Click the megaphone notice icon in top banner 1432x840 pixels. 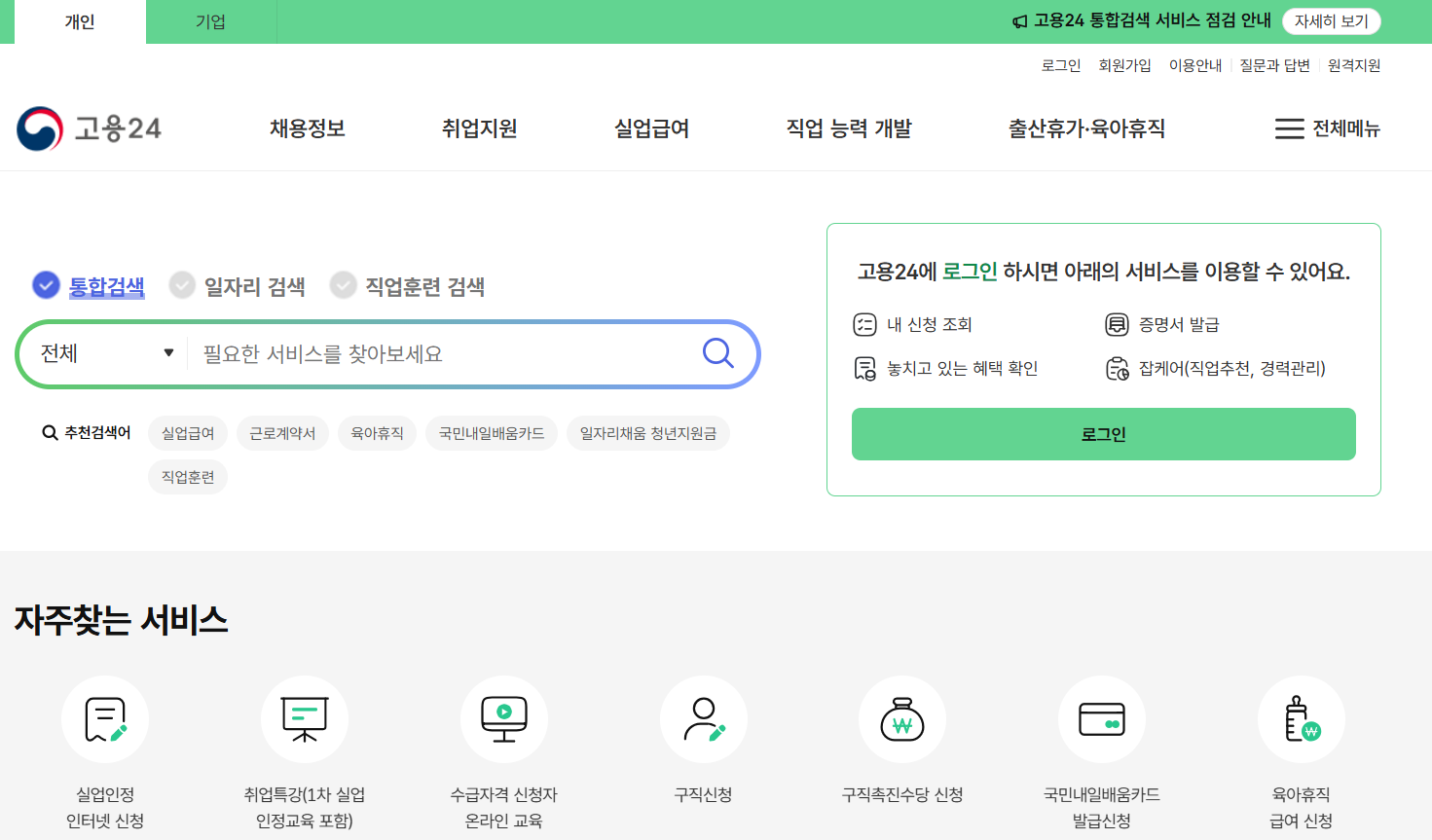[1019, 21]
